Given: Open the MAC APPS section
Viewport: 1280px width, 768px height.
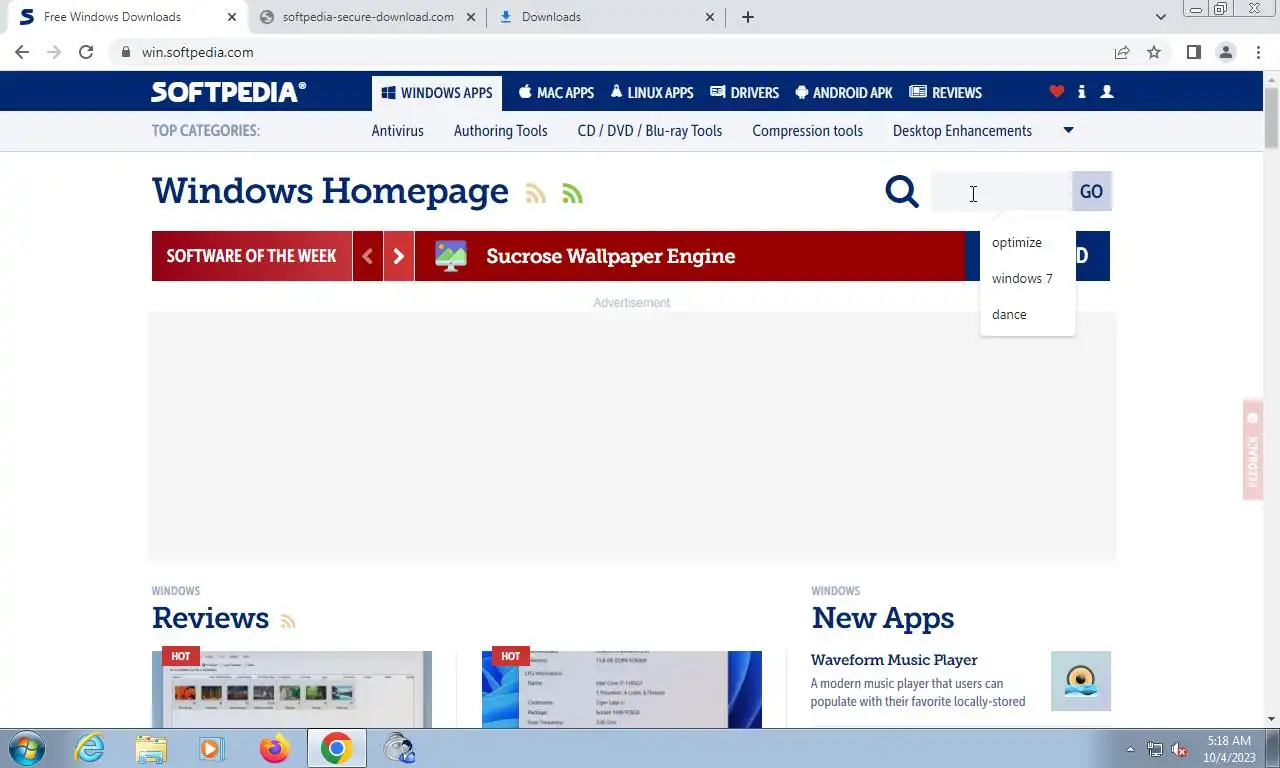Looking at the screenshot, I should pos(556,93).
